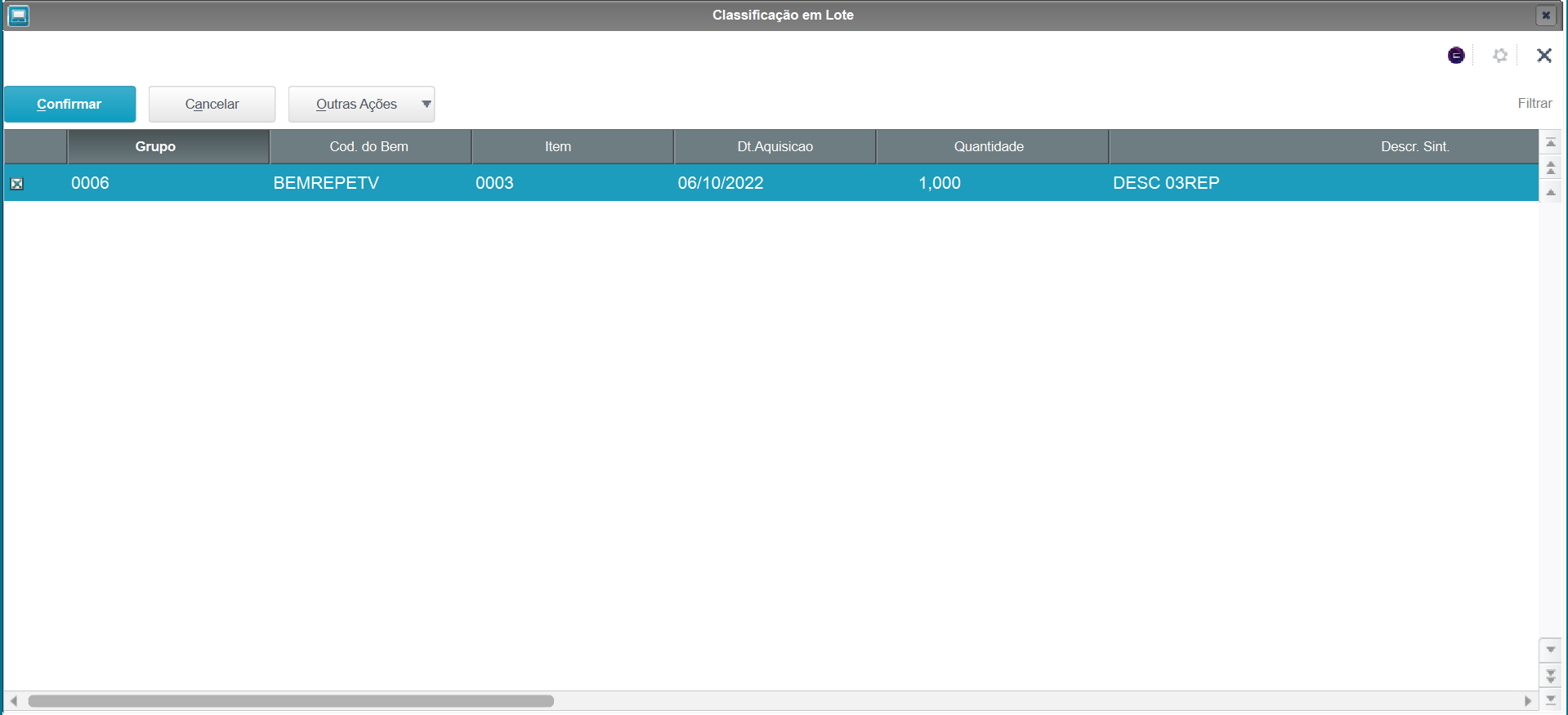Viewport: 1568px width, 715px height.
Task: Select the Item cell 0003
Action: (573, 183)
